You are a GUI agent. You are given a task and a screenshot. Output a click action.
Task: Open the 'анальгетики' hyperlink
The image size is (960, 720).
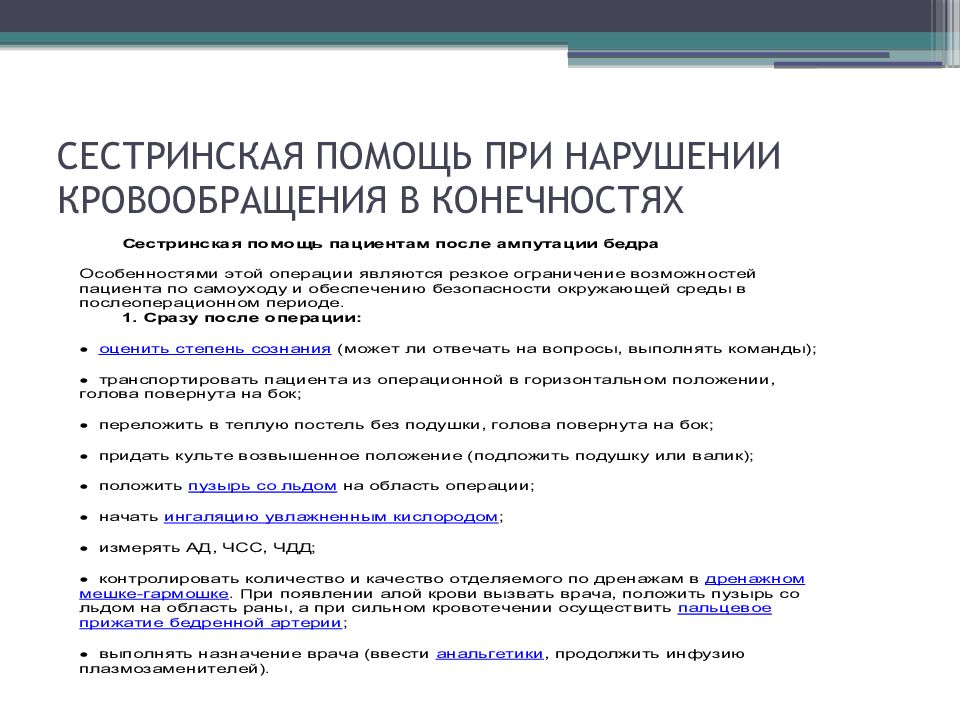pyautogui.click(x=489, y=653)
